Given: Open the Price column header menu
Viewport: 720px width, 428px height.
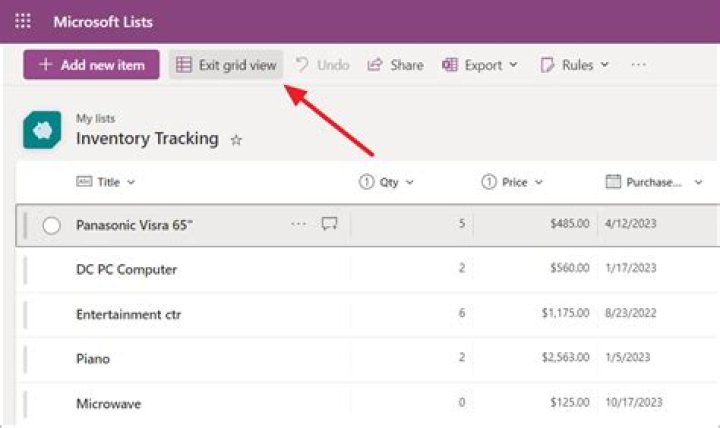Looking at the screenshot, I should pos(512,182).
